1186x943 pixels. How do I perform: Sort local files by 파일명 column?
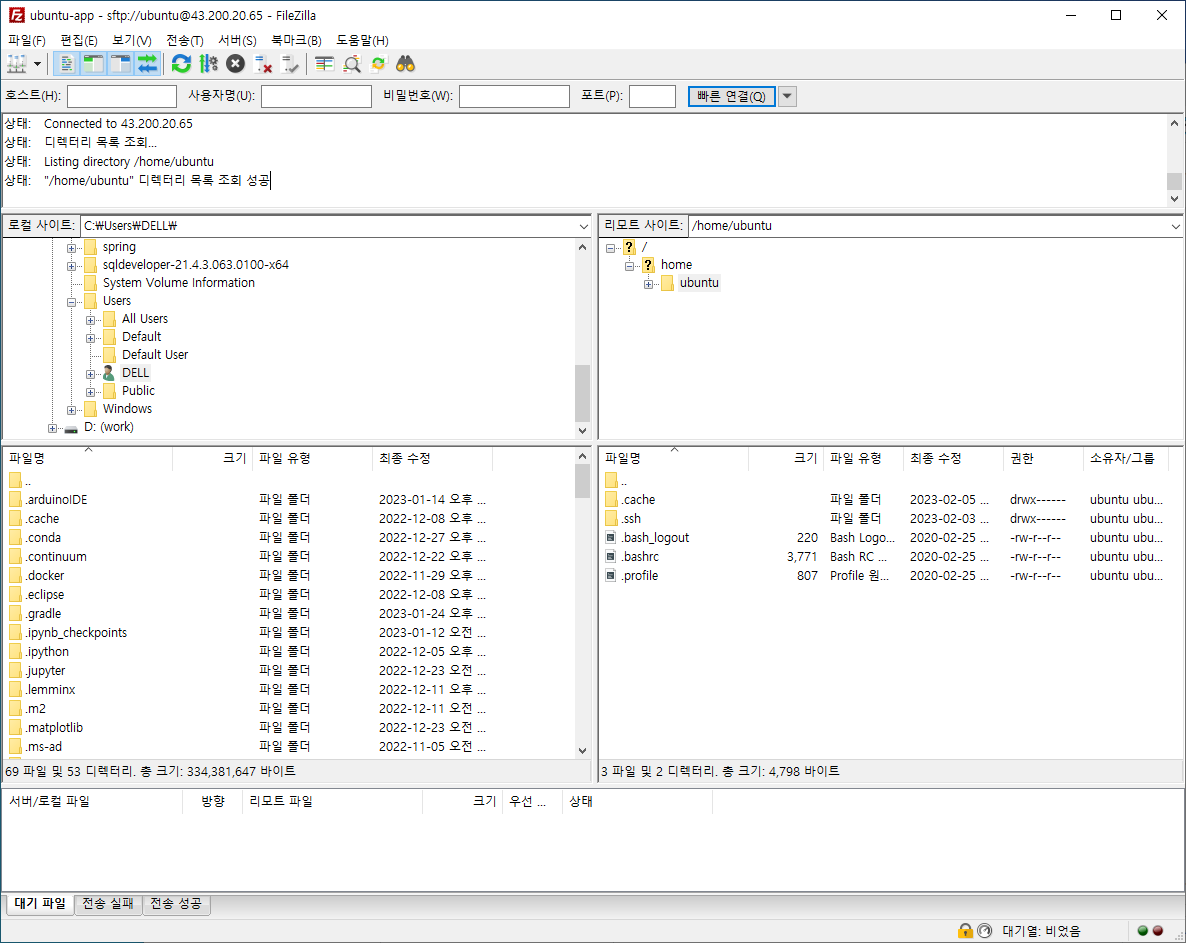[88, 458]
